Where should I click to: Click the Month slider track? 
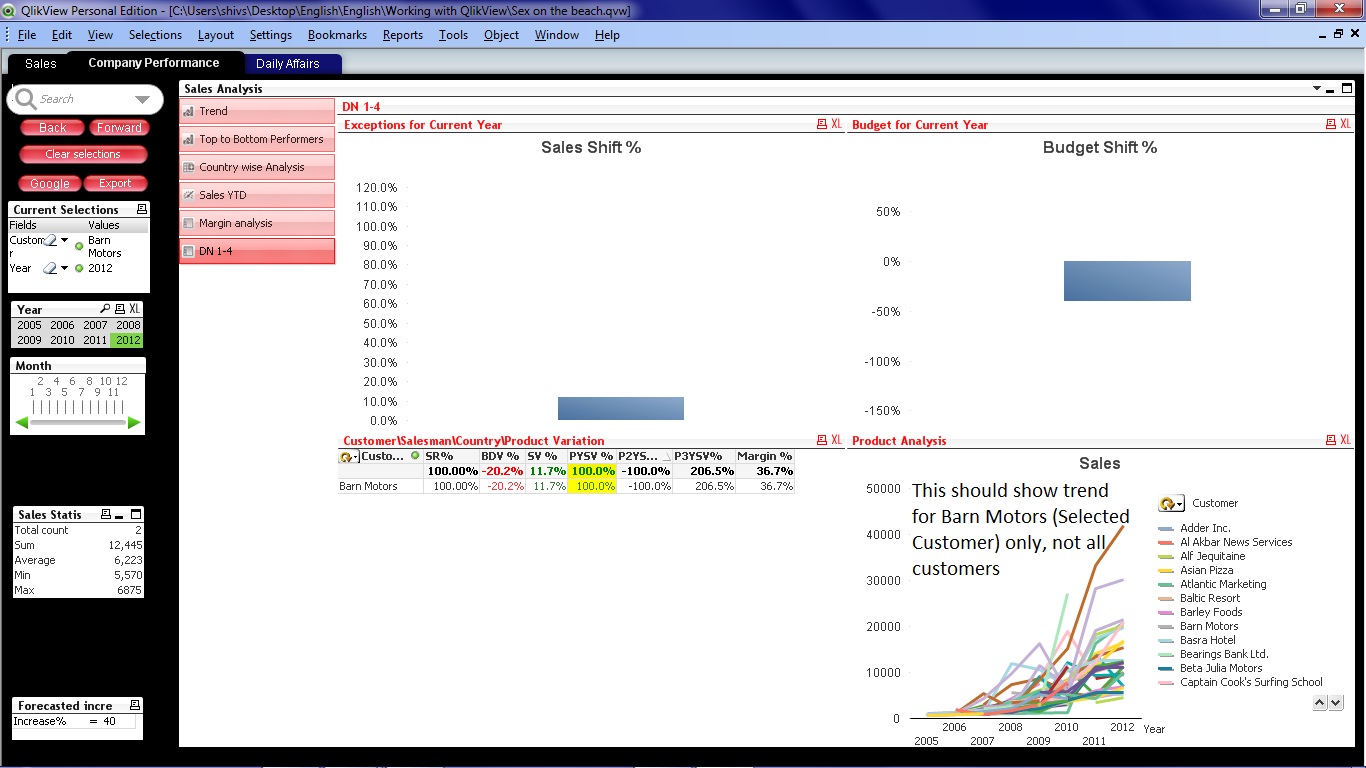pyautogui.click(x=78, y=423)
